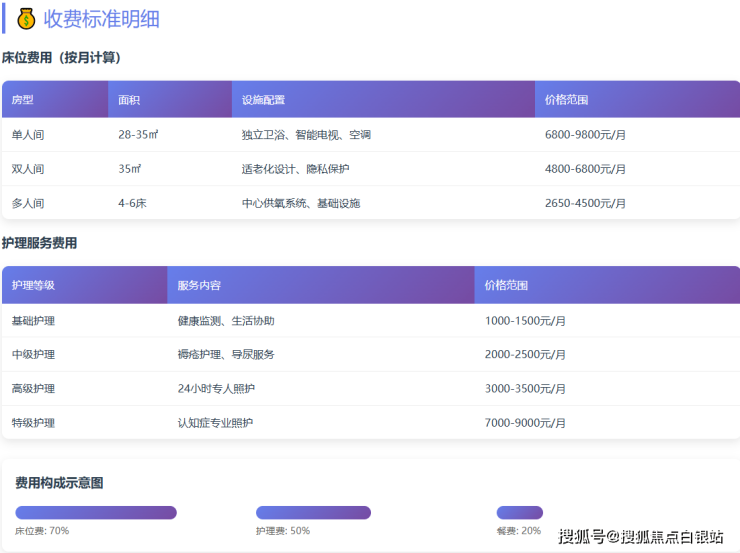The height and width of the screenshot is (553, 740).
Task: Click the 7000-9000元/月 price cell
Action: tap(525, 423)
